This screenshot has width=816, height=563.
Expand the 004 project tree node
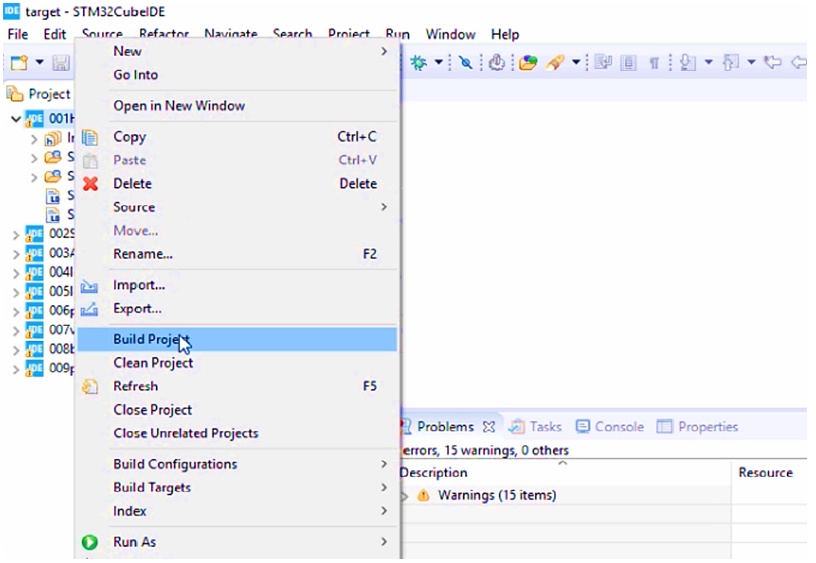point(16,273)
